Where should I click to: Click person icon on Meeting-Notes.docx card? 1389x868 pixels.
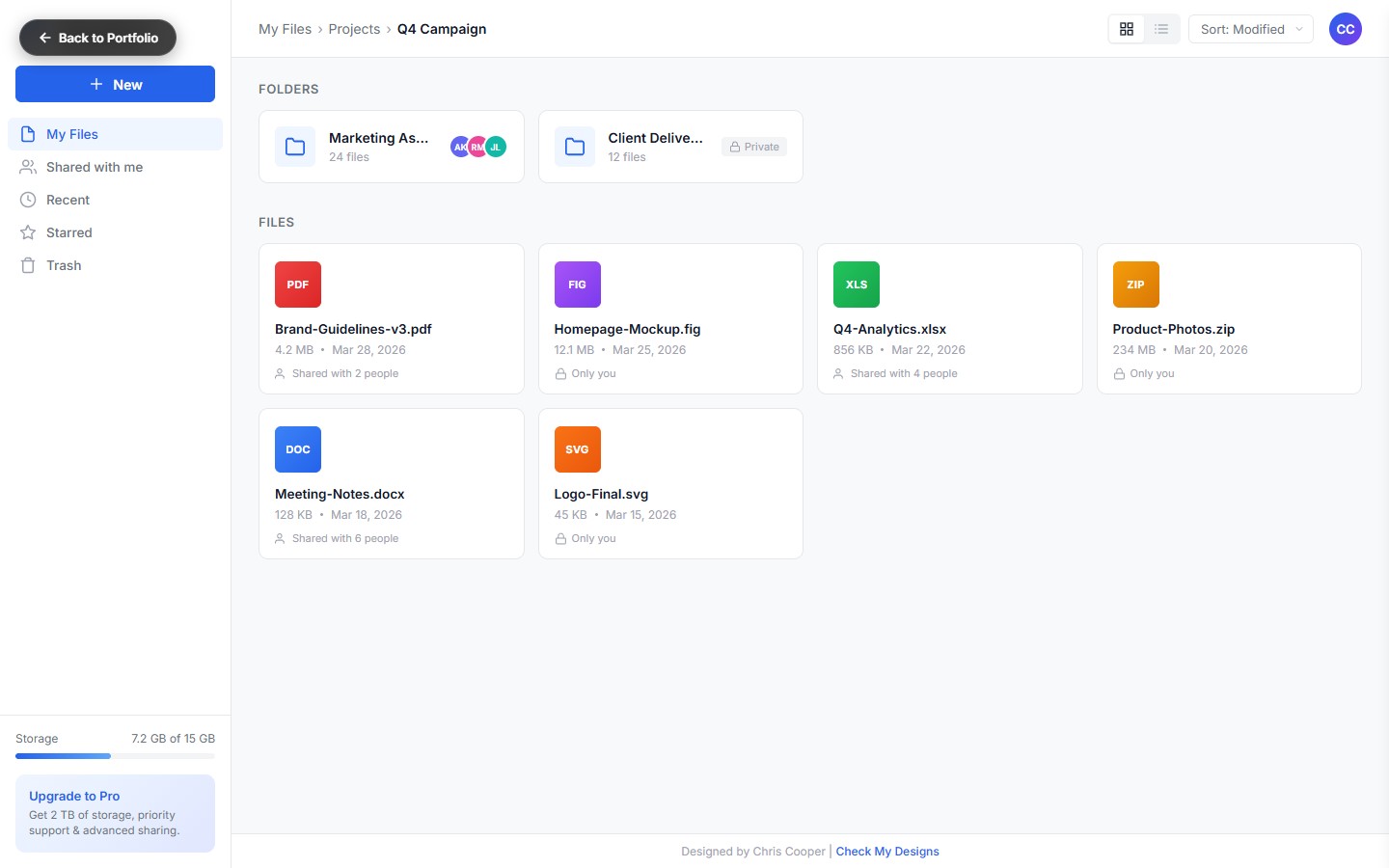[x=280, y=538]
